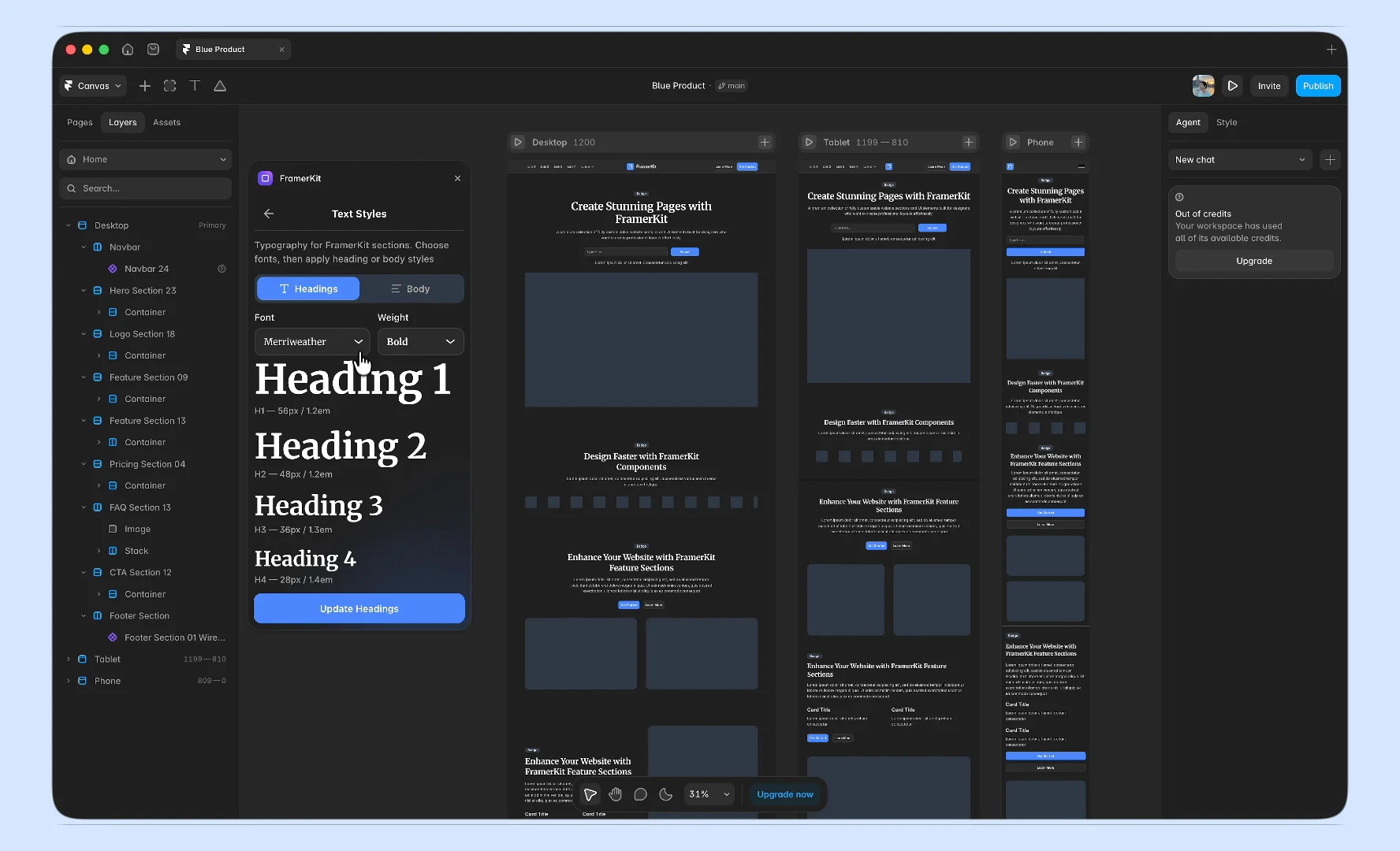Select the Agent tab
Image resolution: width=1400 pixels, height=851 pixels.
click(x=1188, y=122)
